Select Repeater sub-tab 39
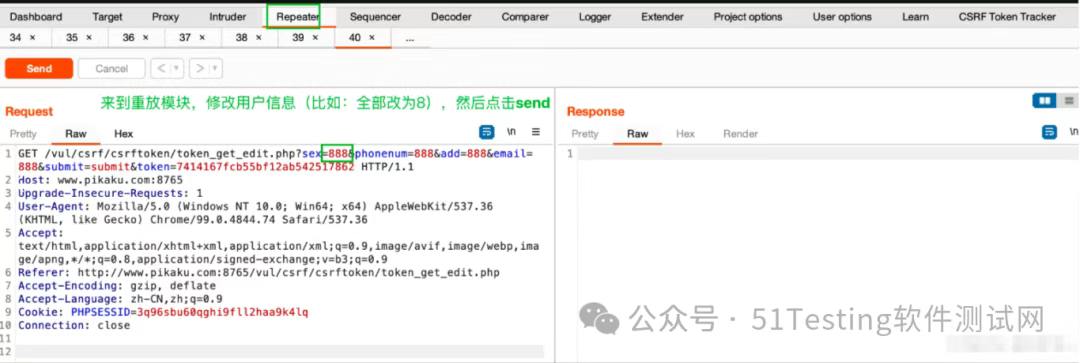Screen dimensions: 1080x363 pyautogui.click(x=298, y=38)
